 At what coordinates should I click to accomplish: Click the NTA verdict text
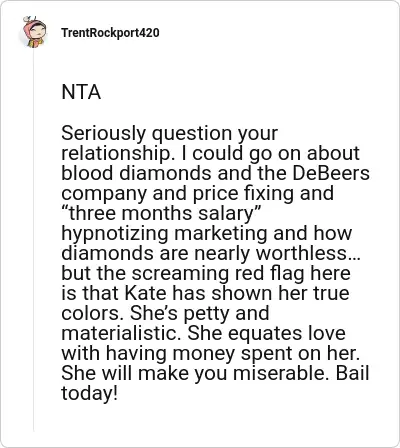point(81,92)
